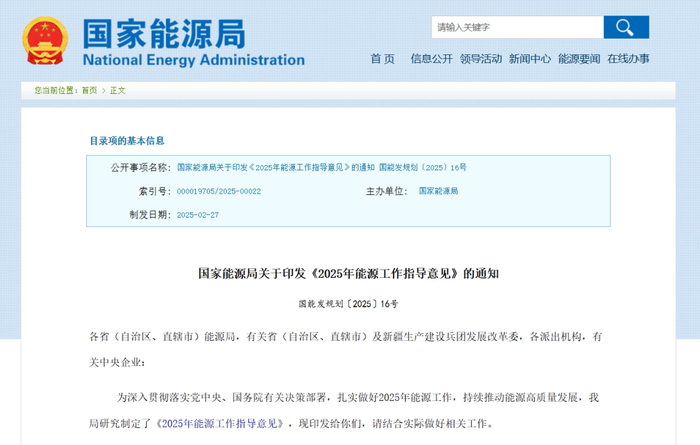700x445 pixels.
Task: Open the 新闻中心 navigation item
Action: (x=530, y=59)
